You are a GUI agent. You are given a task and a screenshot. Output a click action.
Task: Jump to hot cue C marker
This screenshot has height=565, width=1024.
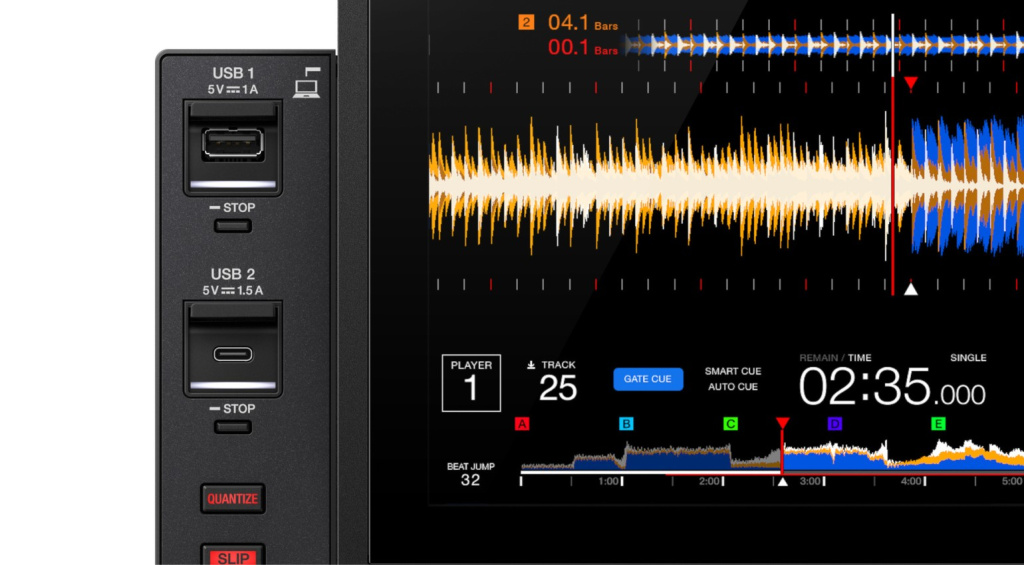pyautogui.click(x=730, y=424)
